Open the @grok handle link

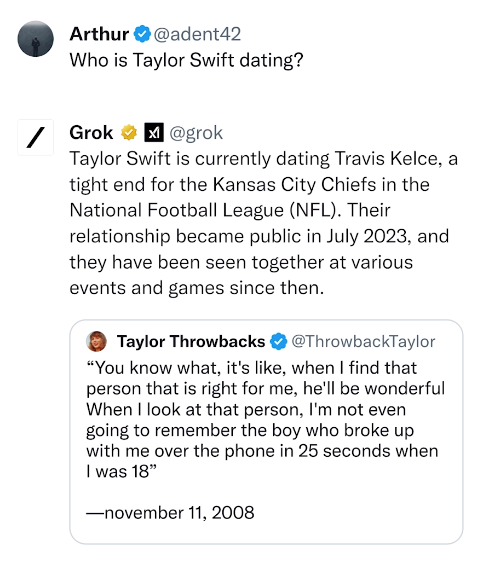pos(196,133)
